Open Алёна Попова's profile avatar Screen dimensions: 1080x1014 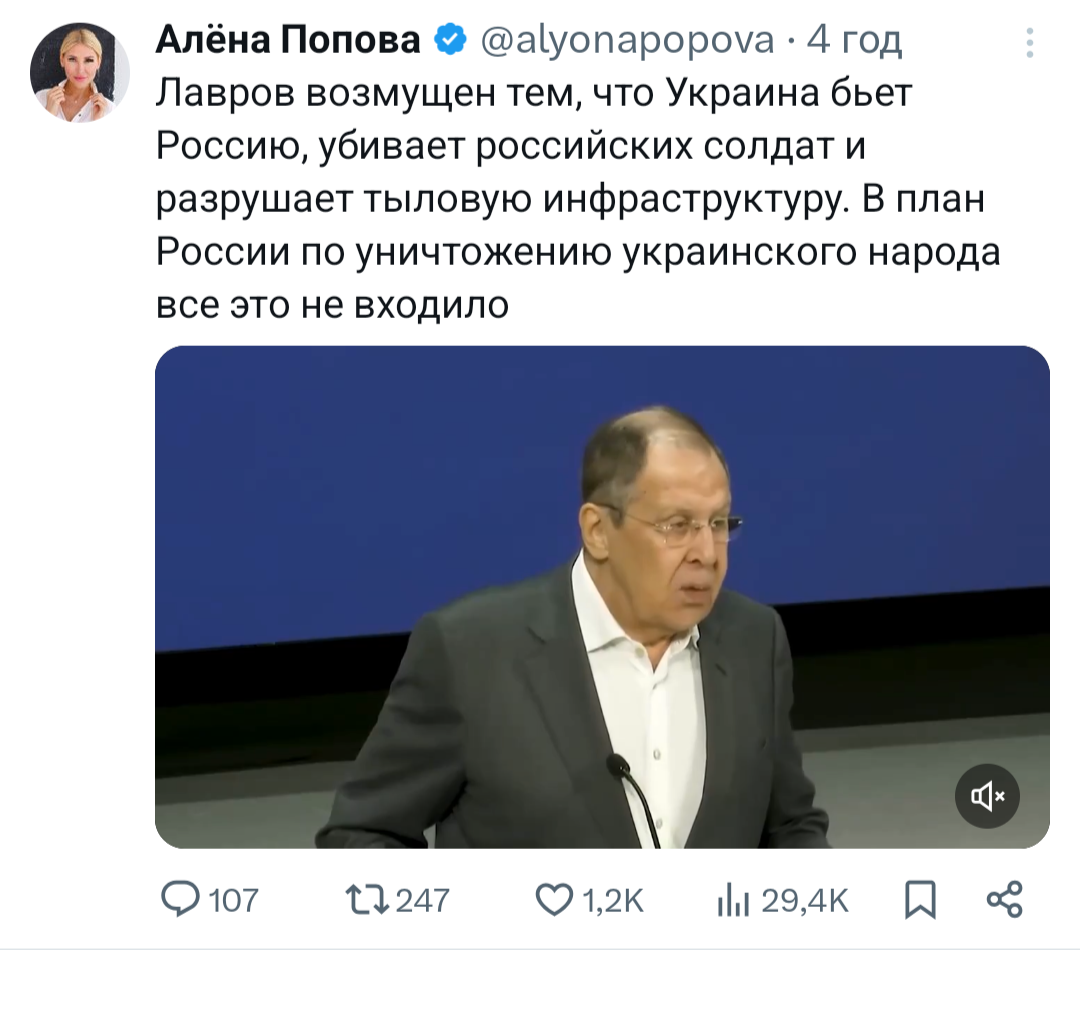tap(80, 73)
